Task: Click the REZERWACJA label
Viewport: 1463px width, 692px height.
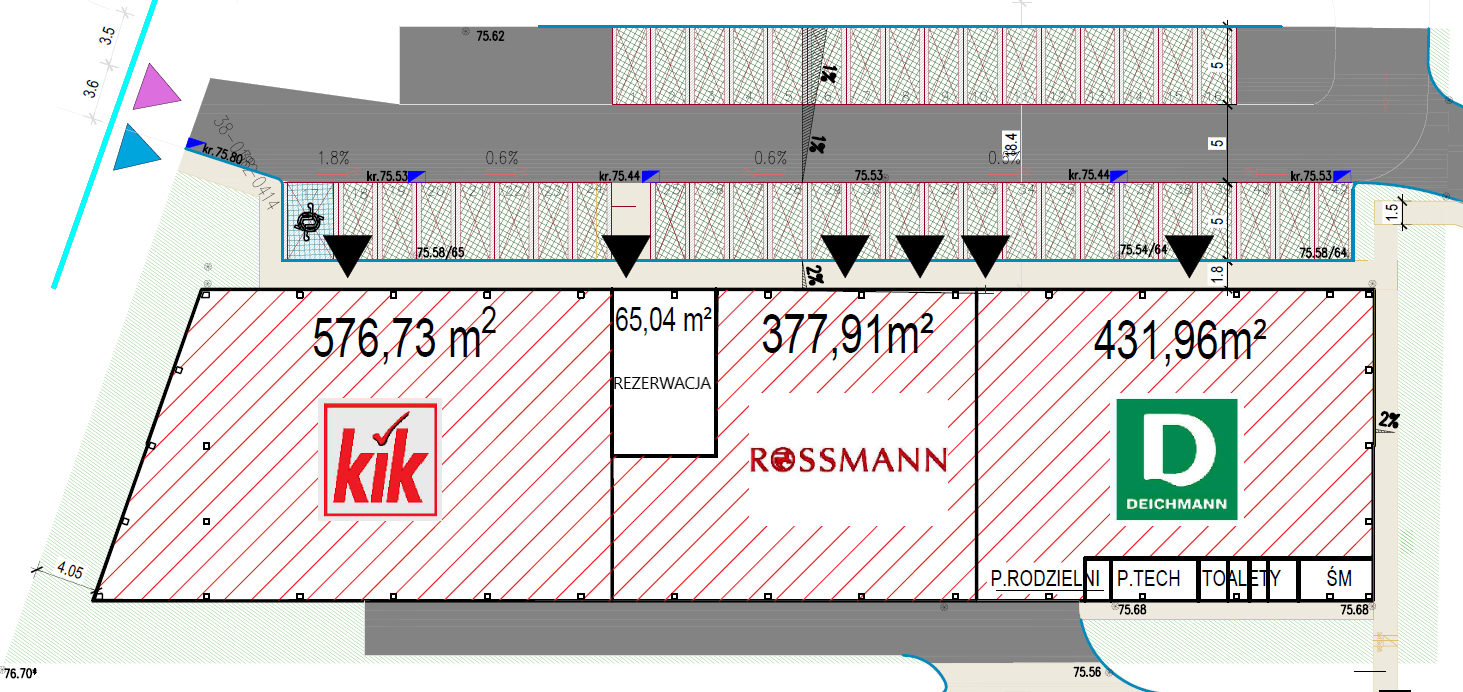Action: [663, 382]
